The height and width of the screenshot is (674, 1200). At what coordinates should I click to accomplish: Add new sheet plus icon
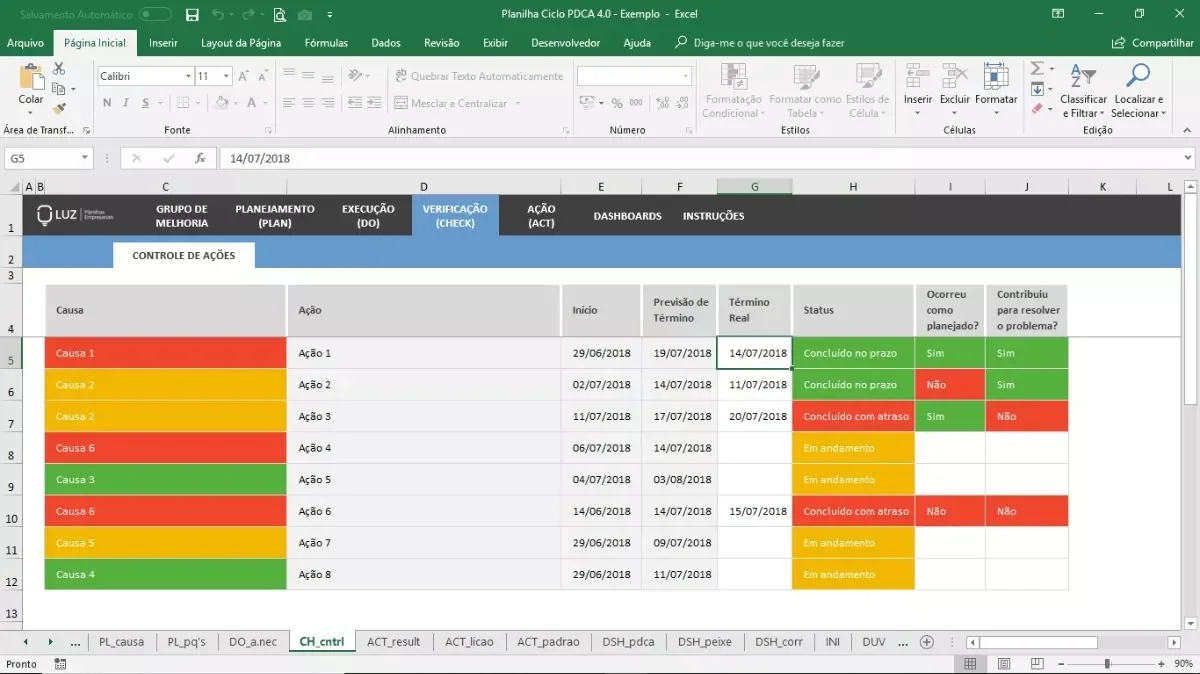pos(927,642)
